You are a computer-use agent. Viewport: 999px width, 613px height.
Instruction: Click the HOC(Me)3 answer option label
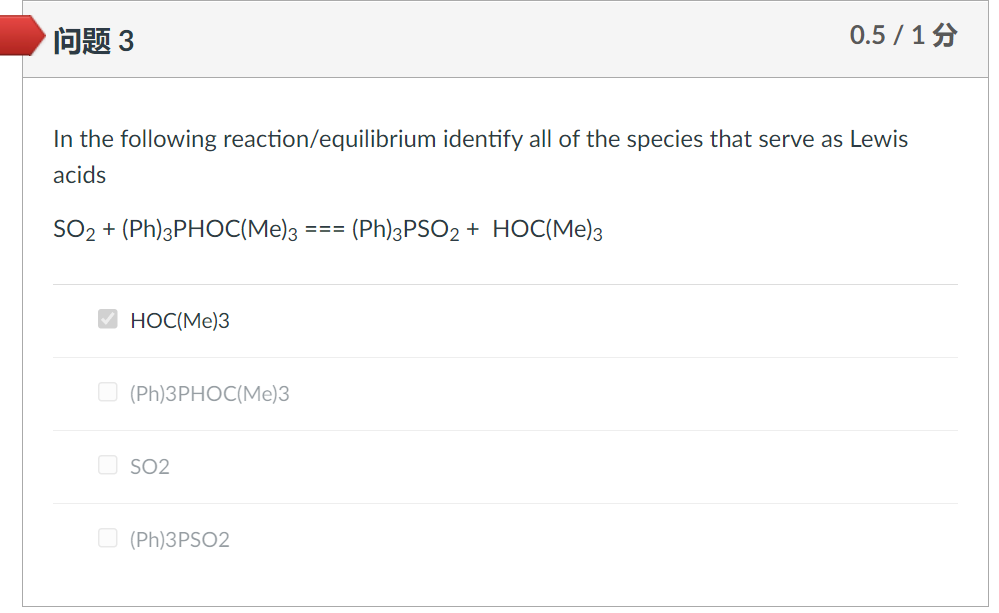(x=180, y=321)
